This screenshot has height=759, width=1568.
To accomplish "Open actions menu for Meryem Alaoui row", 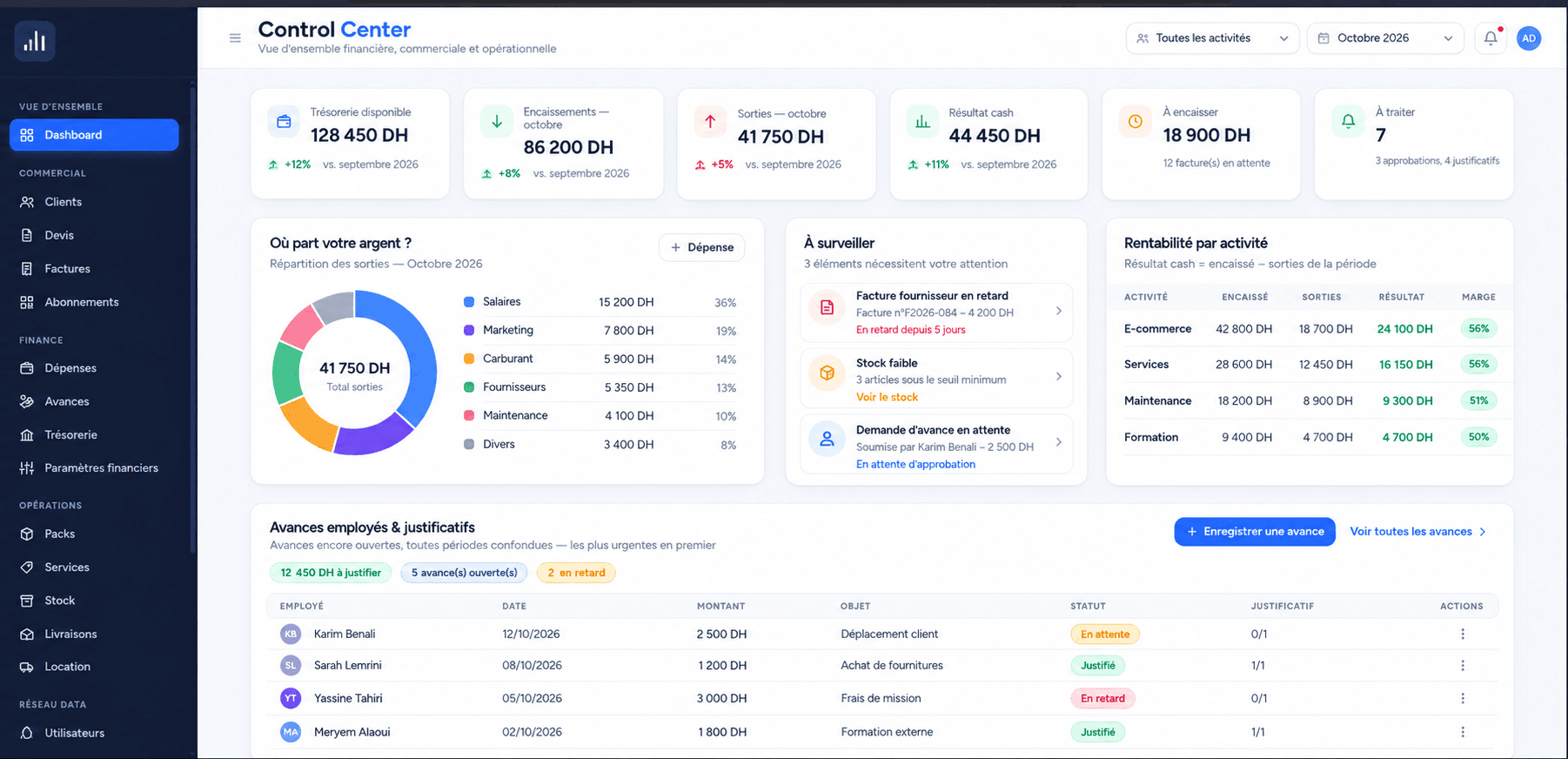I will [1462, 732].
